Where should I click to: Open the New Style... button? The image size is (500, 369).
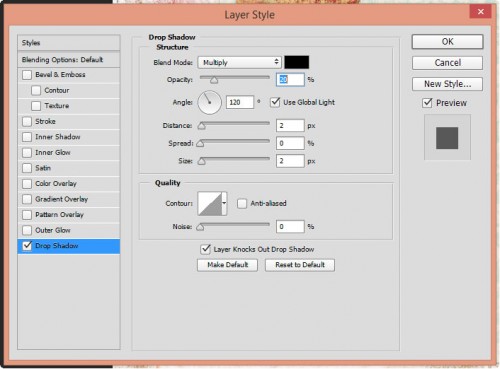click(447, 84)
